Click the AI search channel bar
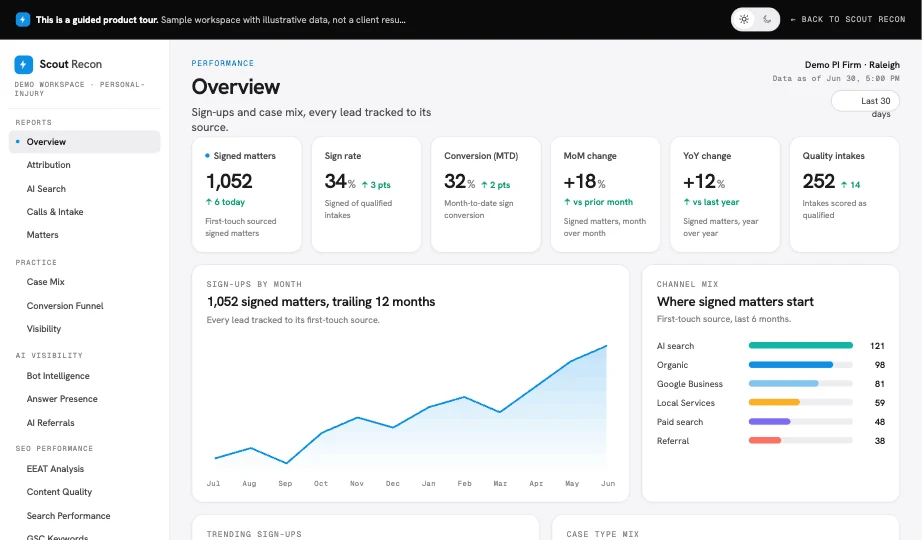This screenshot has height=540, width=924. point(800,345)
